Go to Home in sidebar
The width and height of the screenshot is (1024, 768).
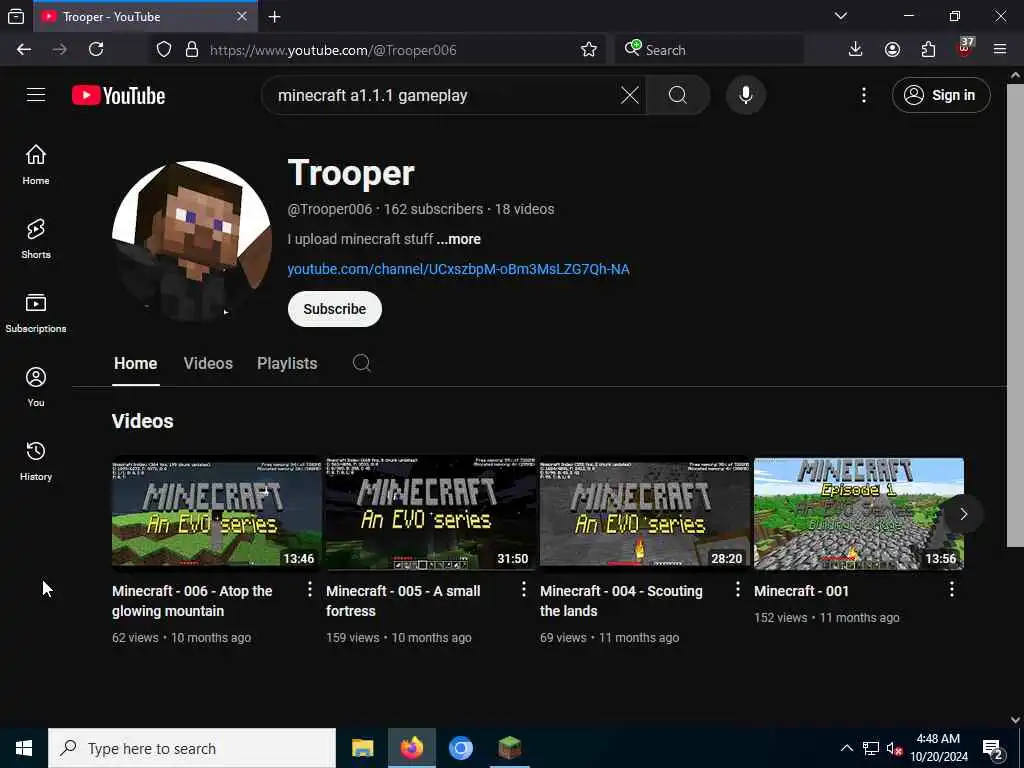(x=36, y=165)
